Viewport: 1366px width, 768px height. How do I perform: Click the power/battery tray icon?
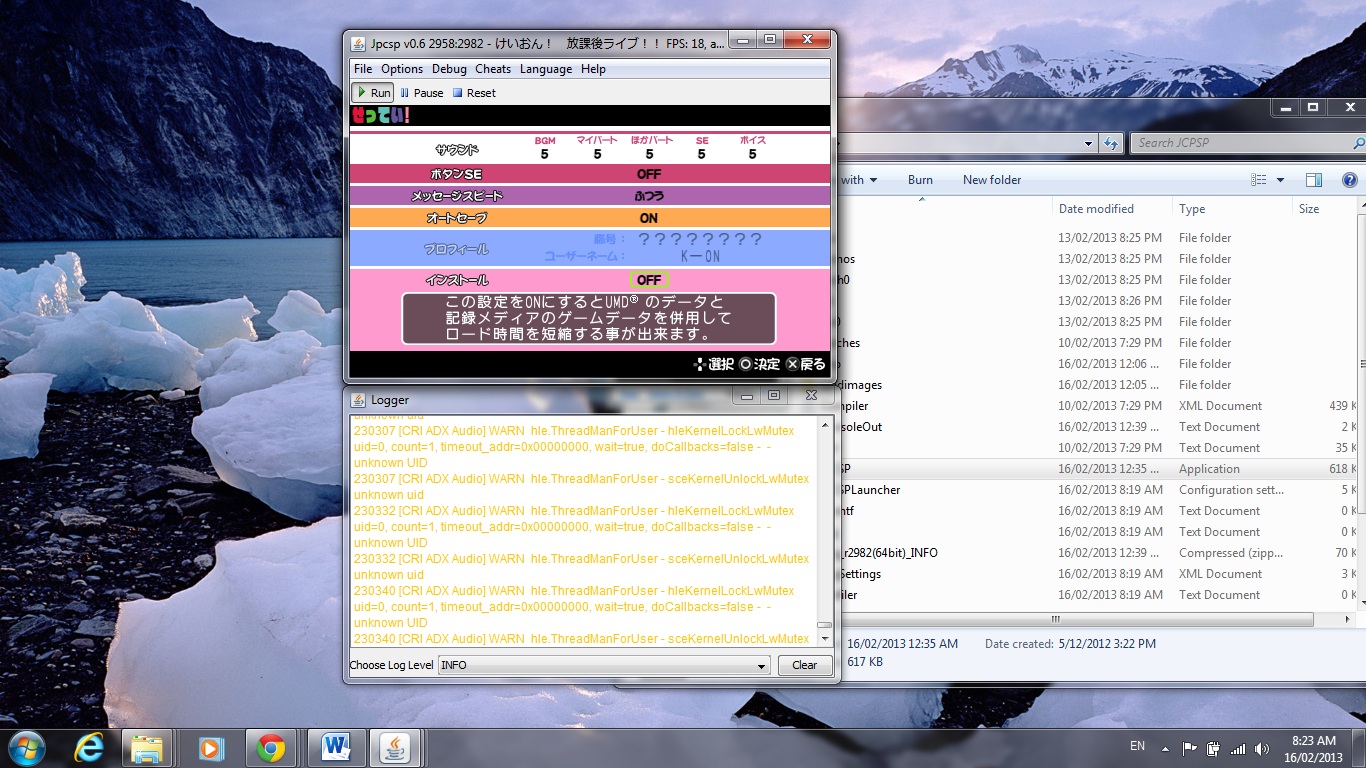(x=1213, y=748)
